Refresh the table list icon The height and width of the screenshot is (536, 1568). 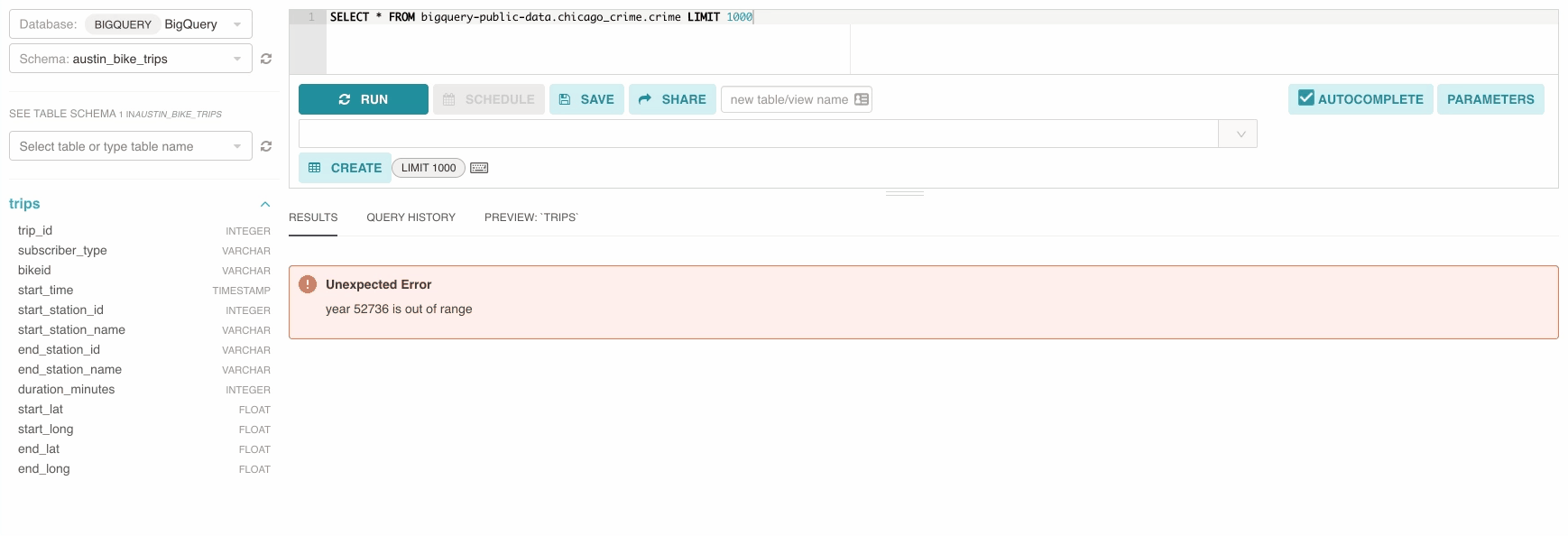(266, 146)
